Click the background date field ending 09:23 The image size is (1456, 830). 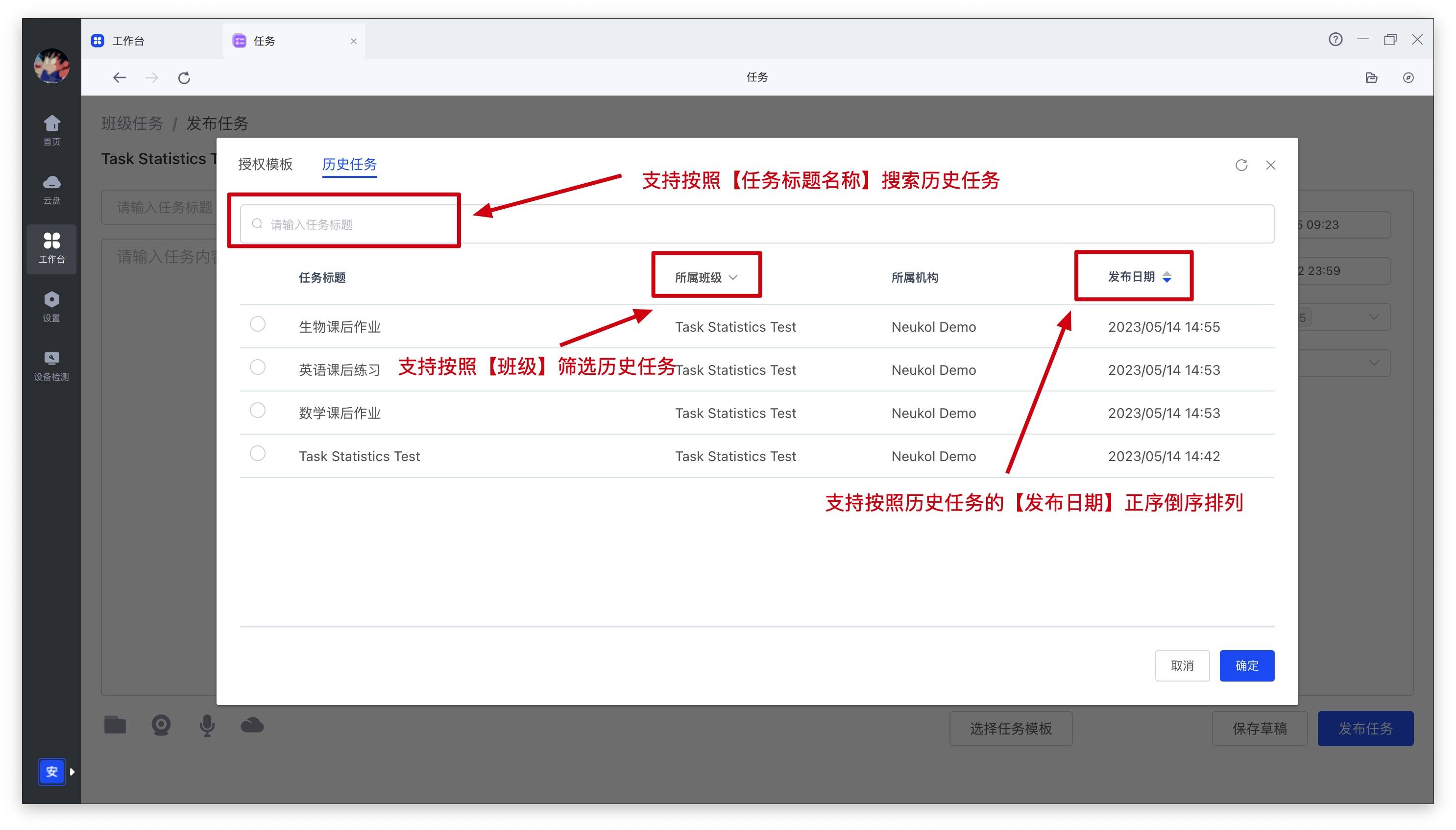click(x=1344, y=224)
